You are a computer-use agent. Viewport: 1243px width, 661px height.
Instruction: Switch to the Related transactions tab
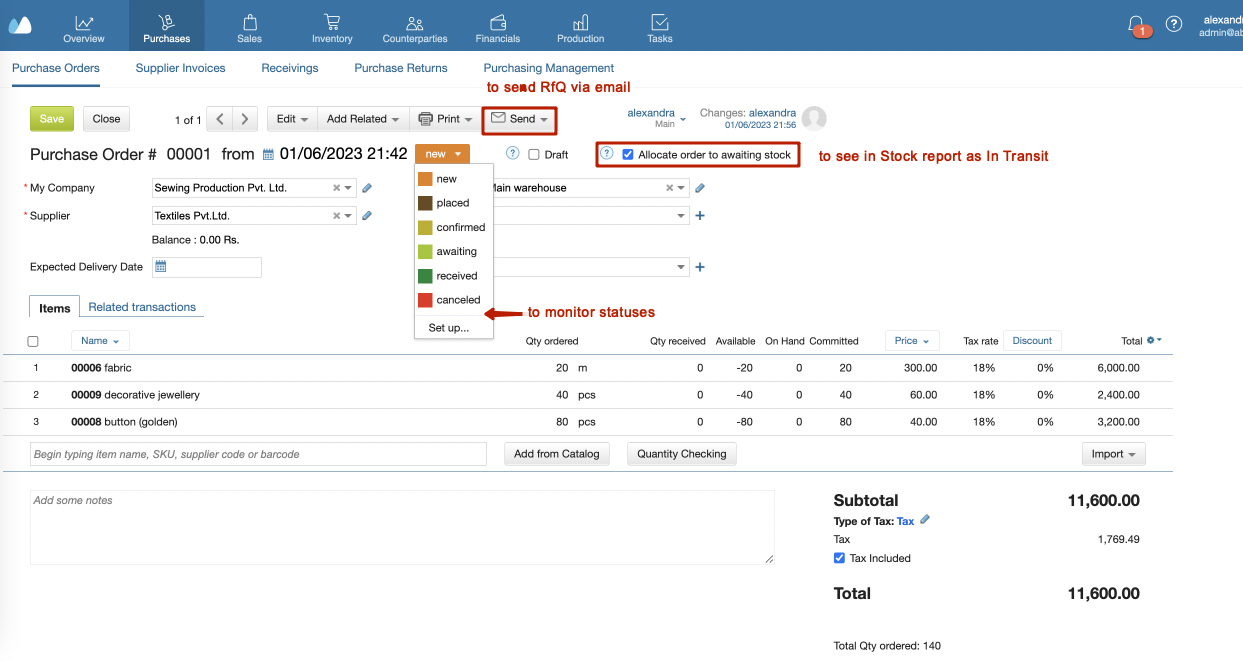[x=142, y=307]
